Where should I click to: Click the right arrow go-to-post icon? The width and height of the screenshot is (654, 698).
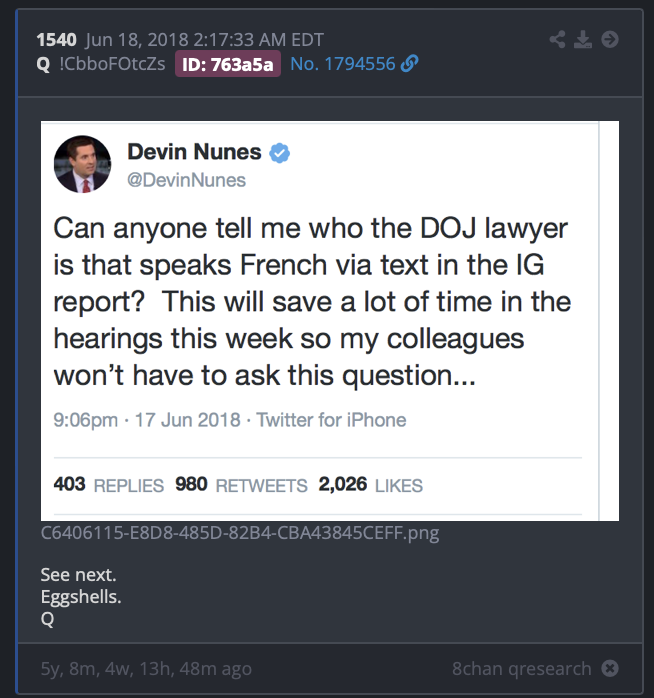(609, 40)
